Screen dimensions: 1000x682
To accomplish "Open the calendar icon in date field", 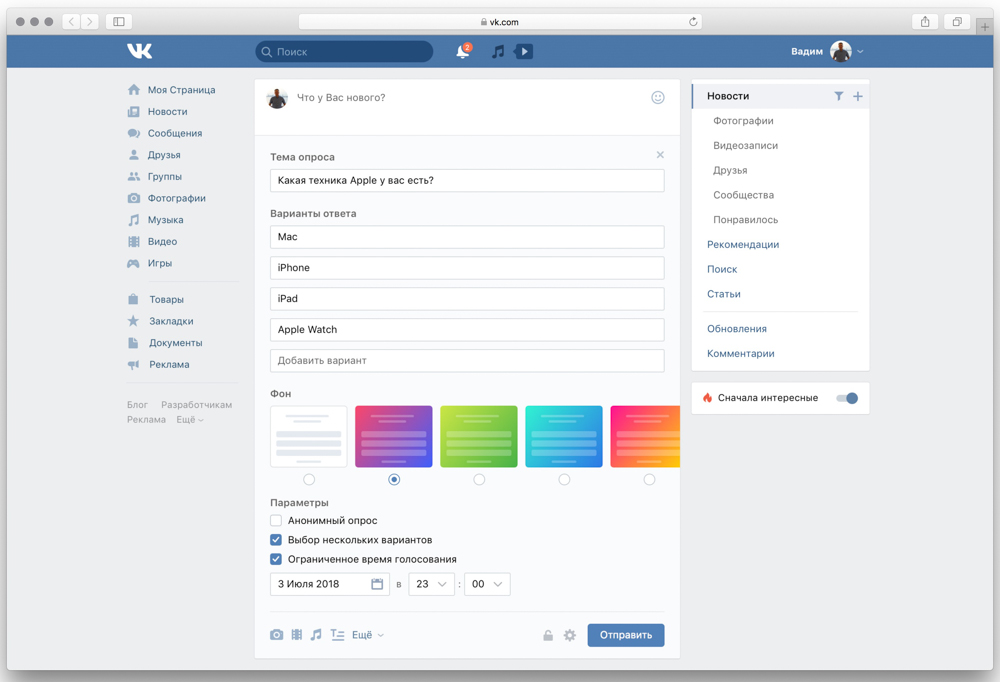I will (377, 584).
